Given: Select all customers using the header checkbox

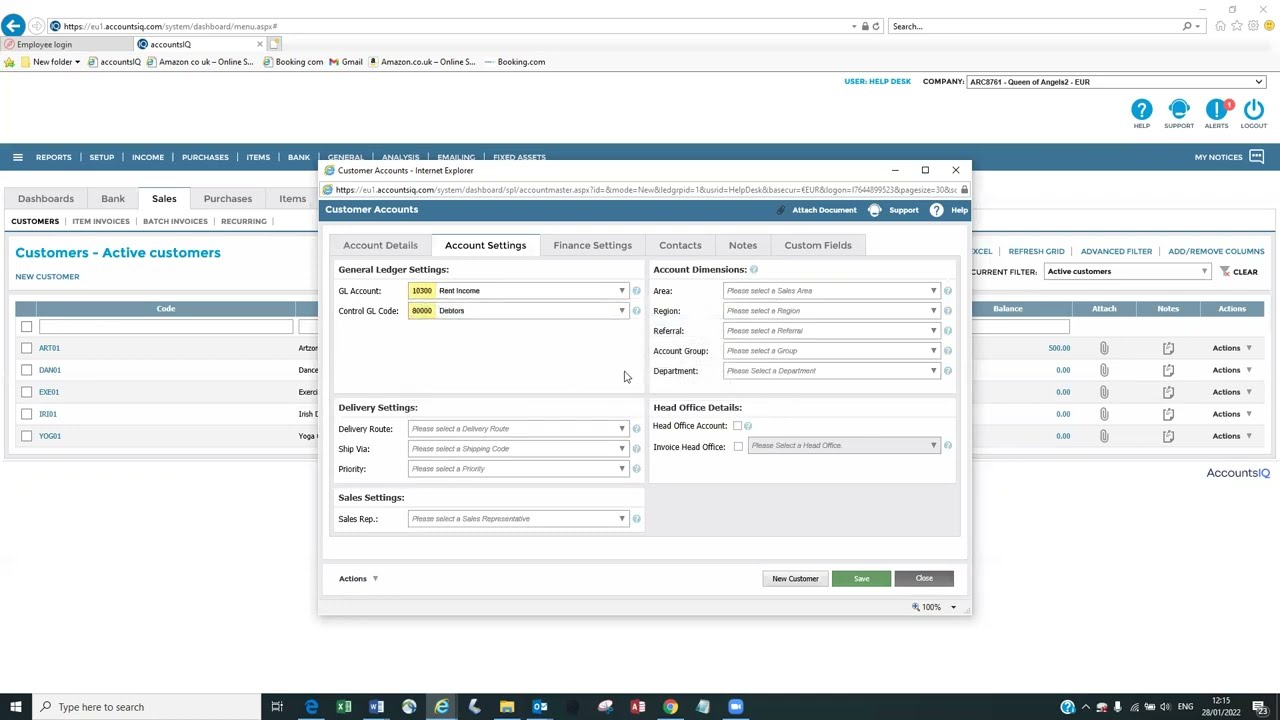Looking at the screenshot, I should (x=26, y=325).
